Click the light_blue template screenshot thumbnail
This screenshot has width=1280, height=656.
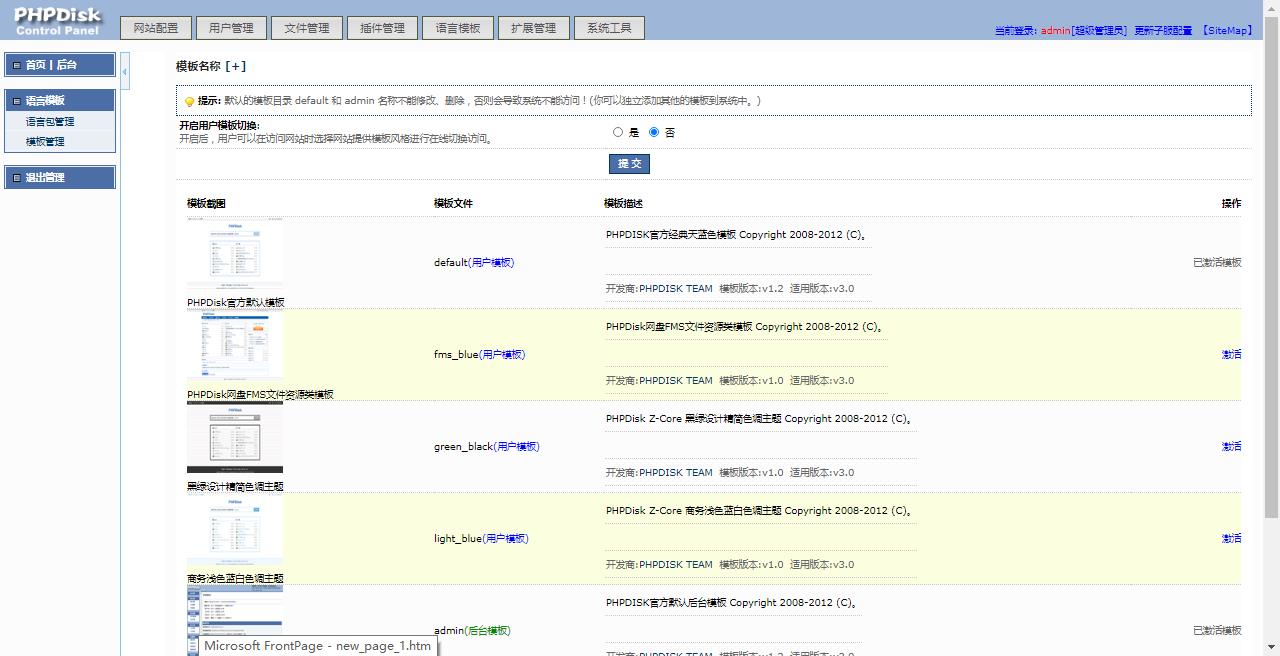coord(235,531)
